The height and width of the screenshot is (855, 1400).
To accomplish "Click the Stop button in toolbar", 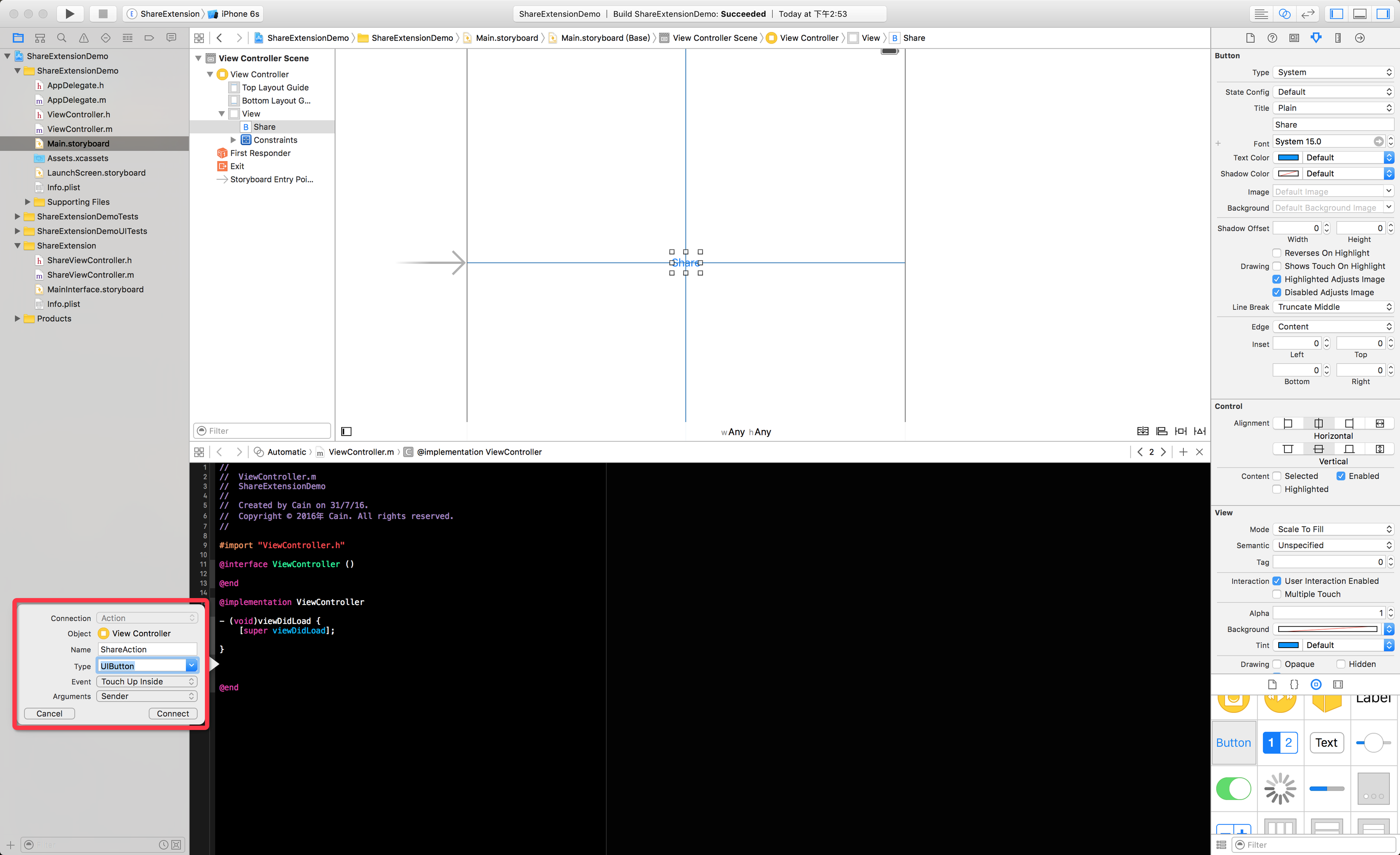I will 102,13.
